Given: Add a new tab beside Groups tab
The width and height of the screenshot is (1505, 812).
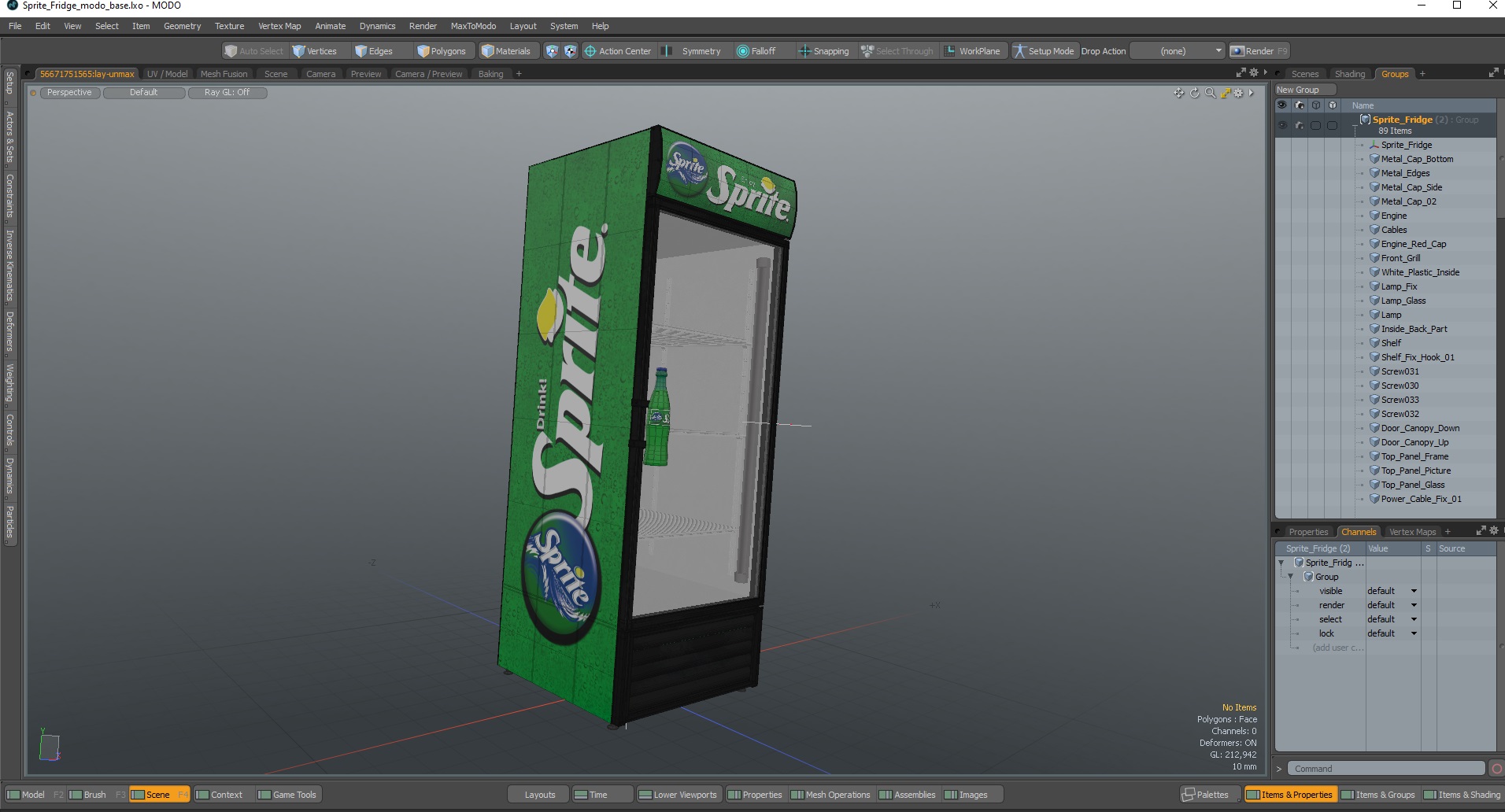Looking at the screenshot, I should [x=1422, y=74].
